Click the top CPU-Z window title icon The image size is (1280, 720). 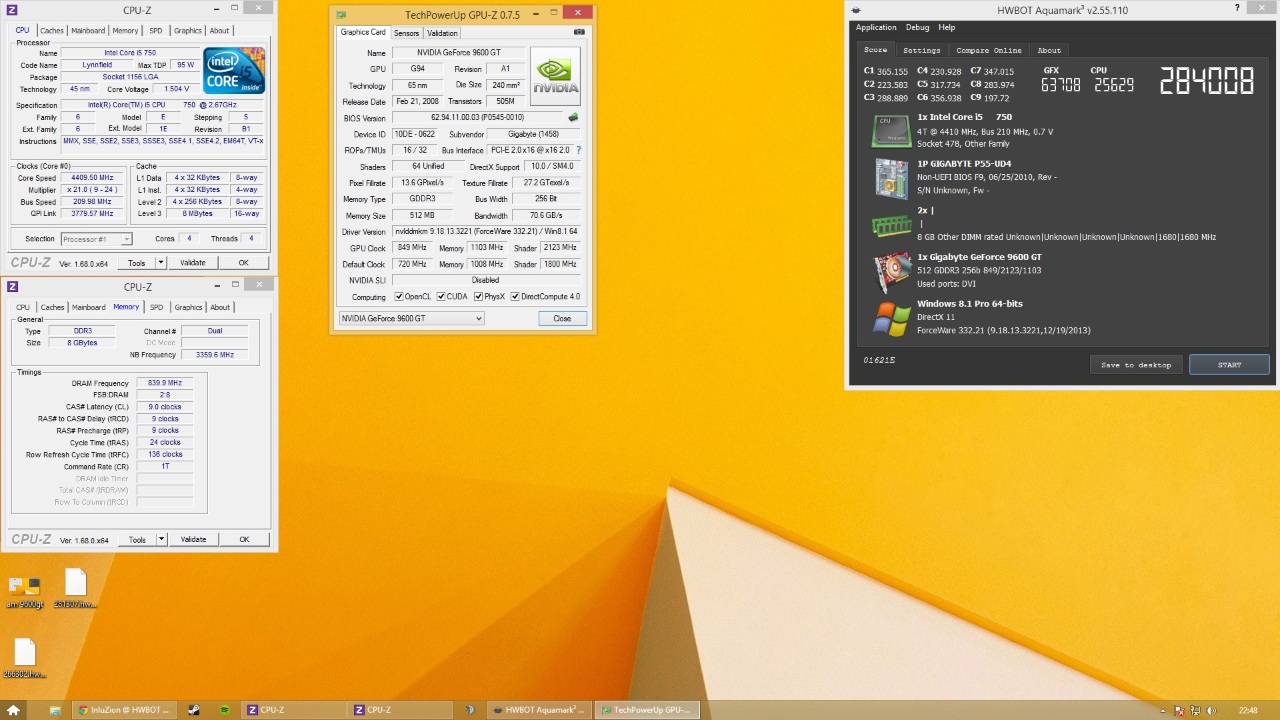[12, 10]
